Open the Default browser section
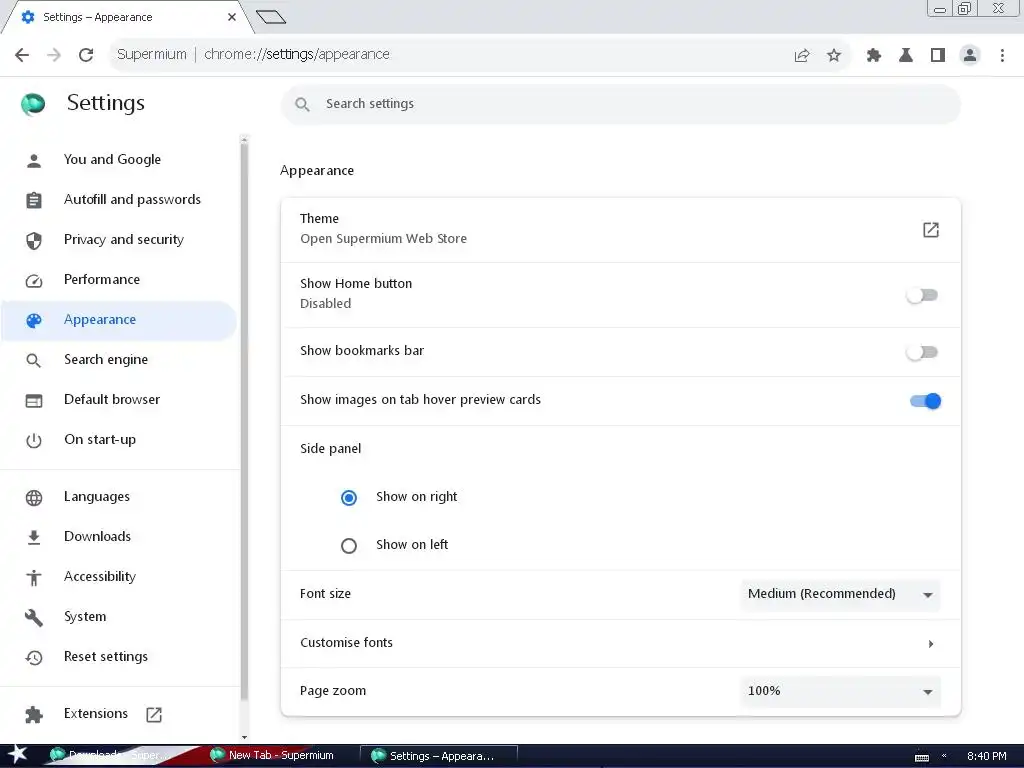This screenshot has height=768, width=1024. coord(112,400)
